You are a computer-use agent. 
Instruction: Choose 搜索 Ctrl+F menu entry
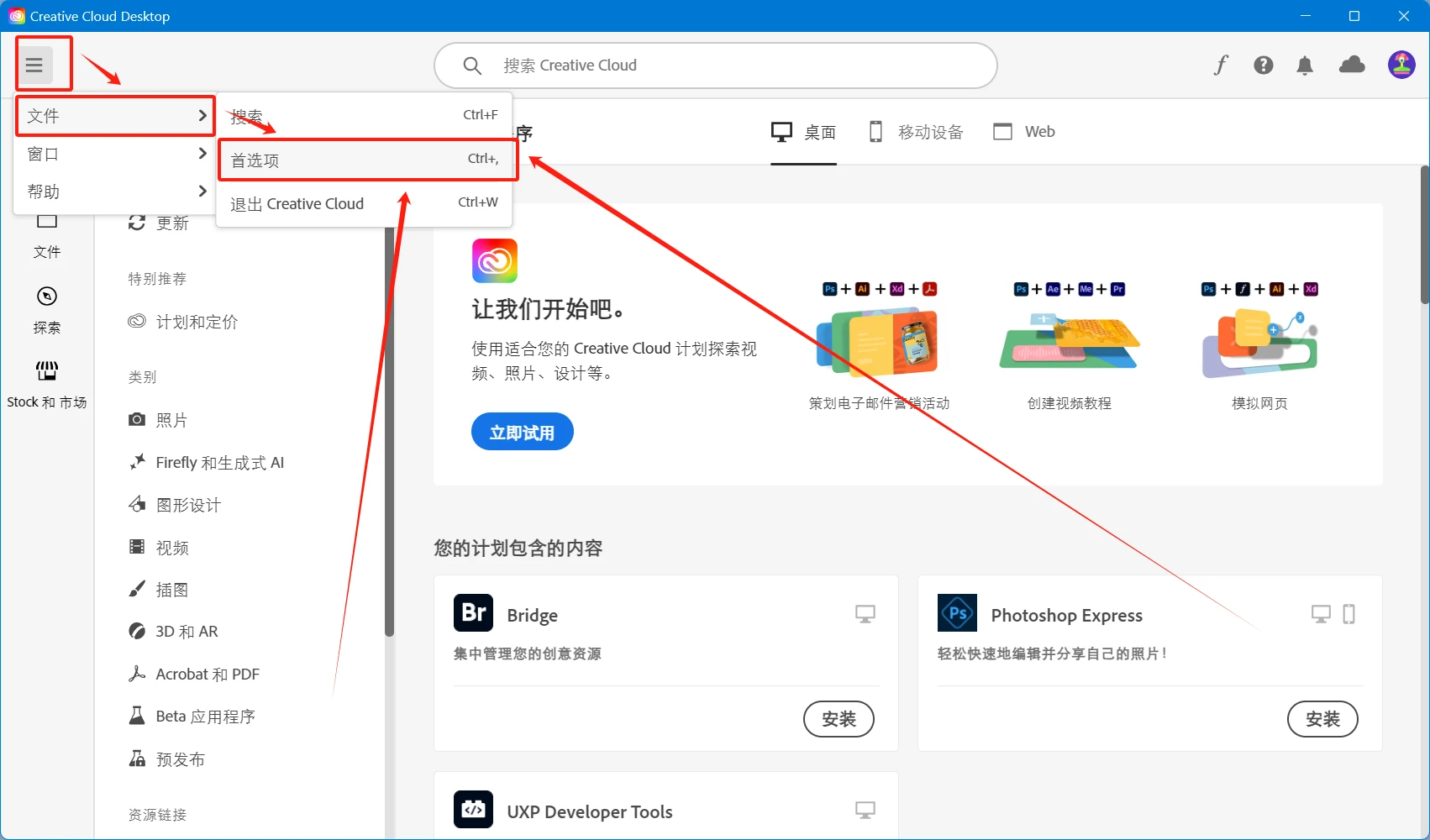click(x=365, y=116)
